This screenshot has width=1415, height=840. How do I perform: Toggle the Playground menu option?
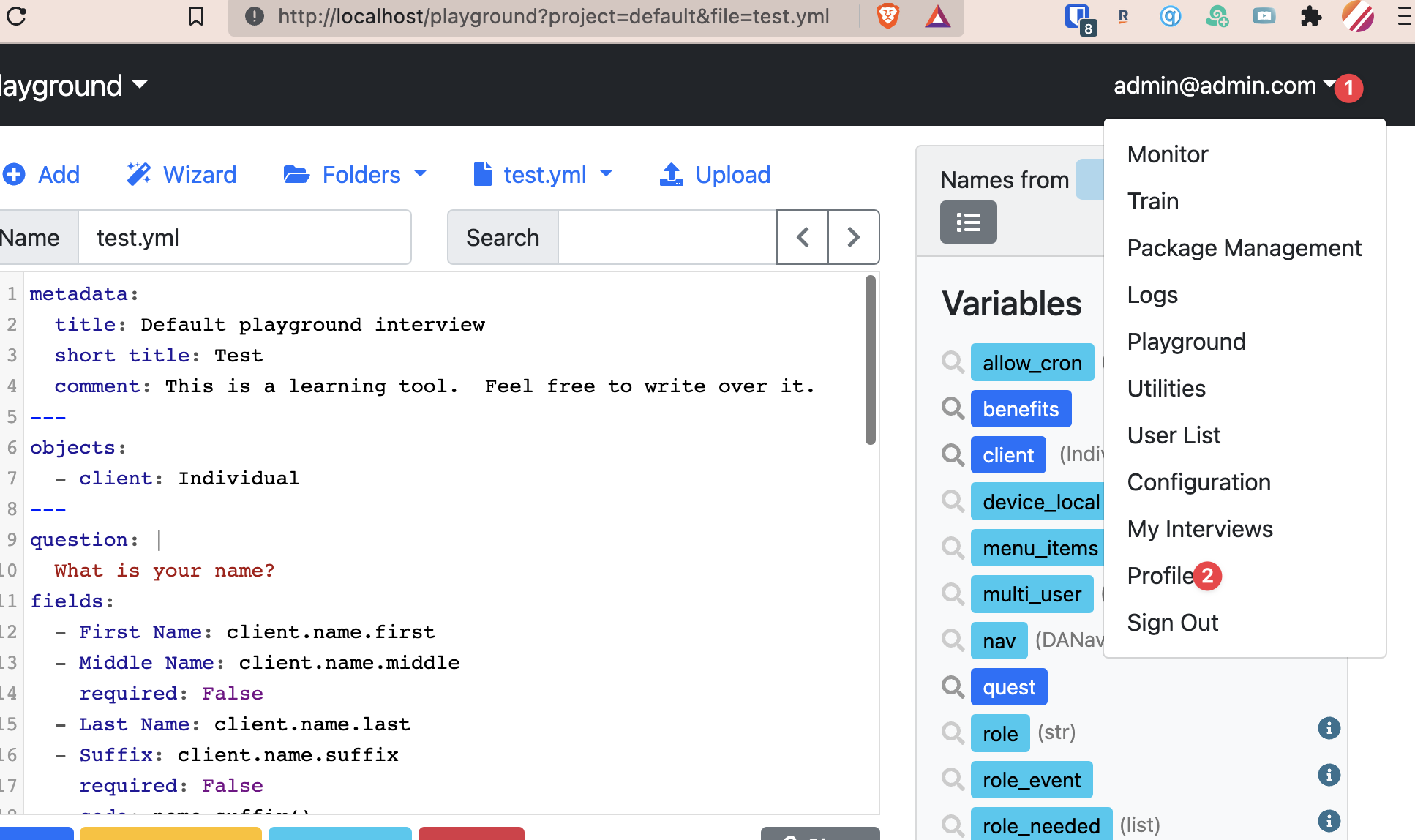1186,341
